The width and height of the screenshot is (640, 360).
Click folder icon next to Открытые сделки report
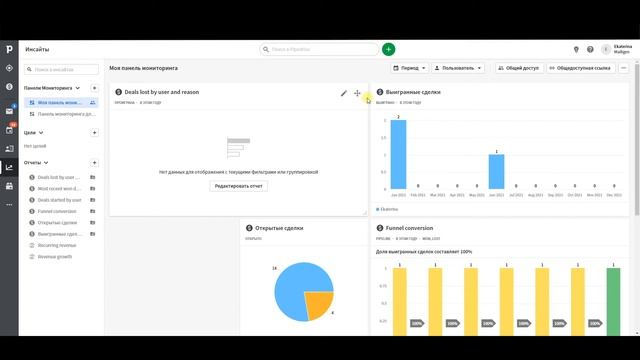pos(93,223)
